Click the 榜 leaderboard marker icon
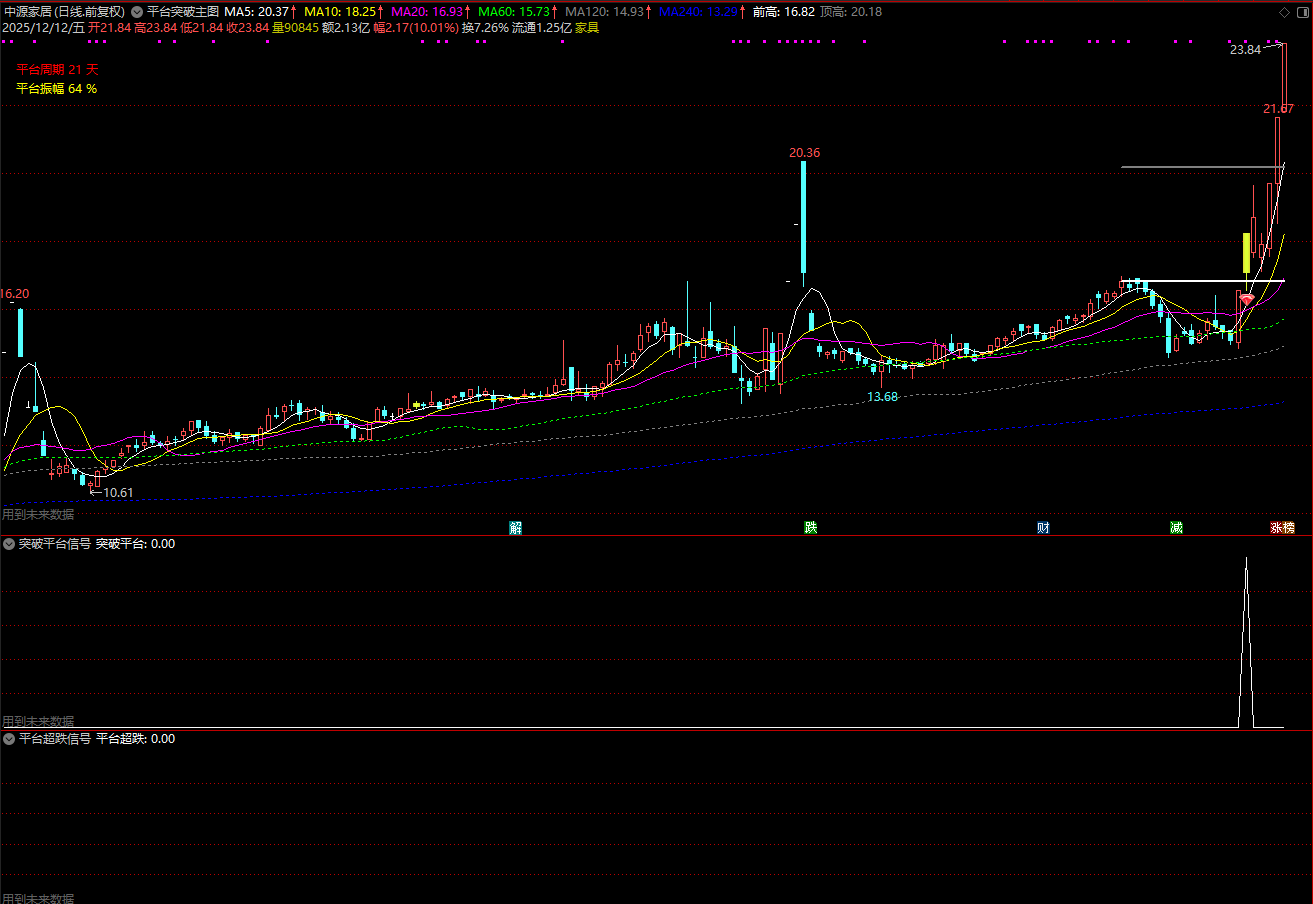1313x904 pixels. point(1289,528)
